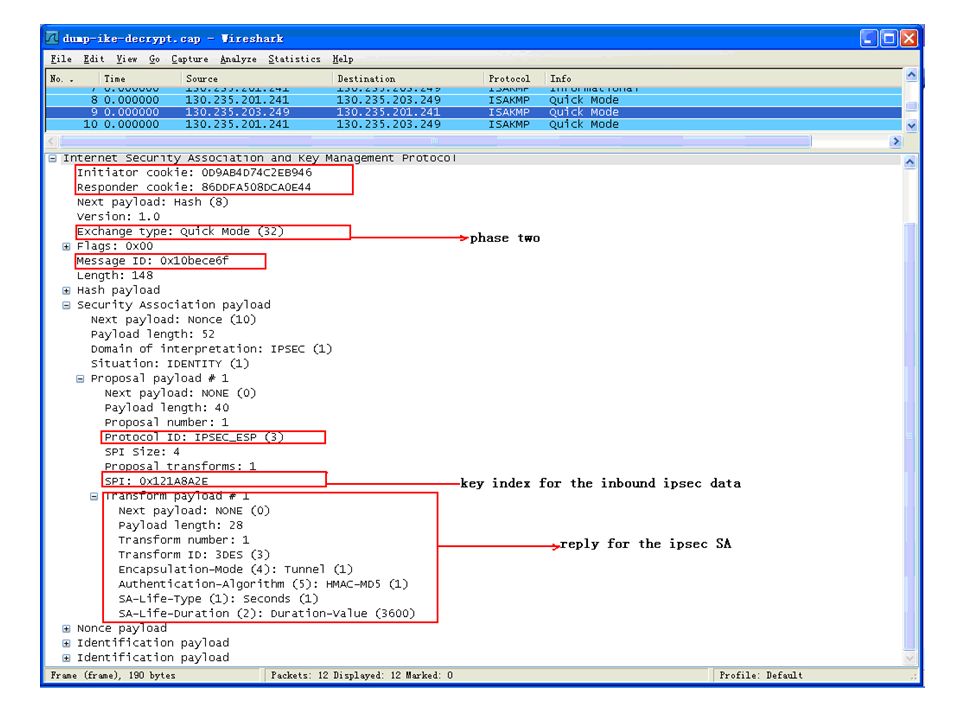
Task: Select the Initiator cookie field
Action: pos(194,173)
